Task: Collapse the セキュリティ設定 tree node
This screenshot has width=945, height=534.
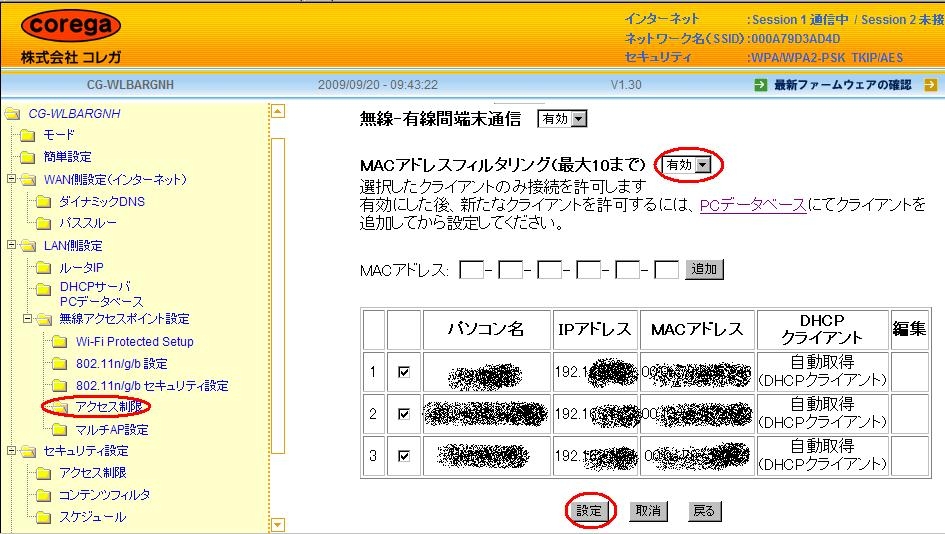Action: click(x=11, y=450)
